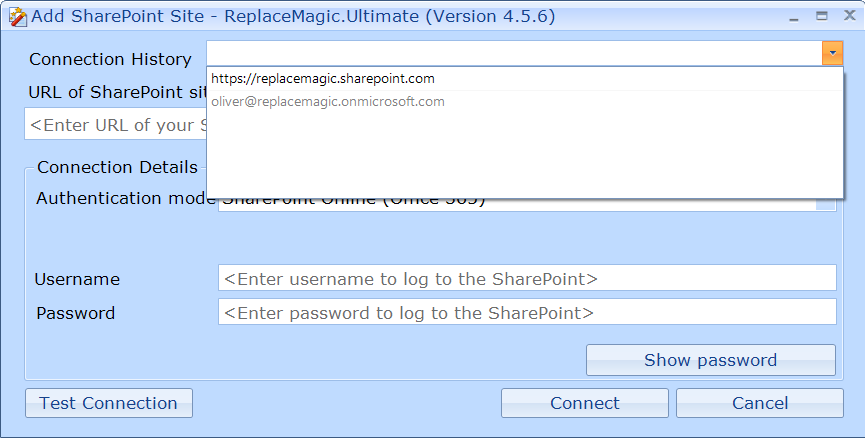The image size is (865, 438).
Task: Focus the Password input field
Action: 526,313
